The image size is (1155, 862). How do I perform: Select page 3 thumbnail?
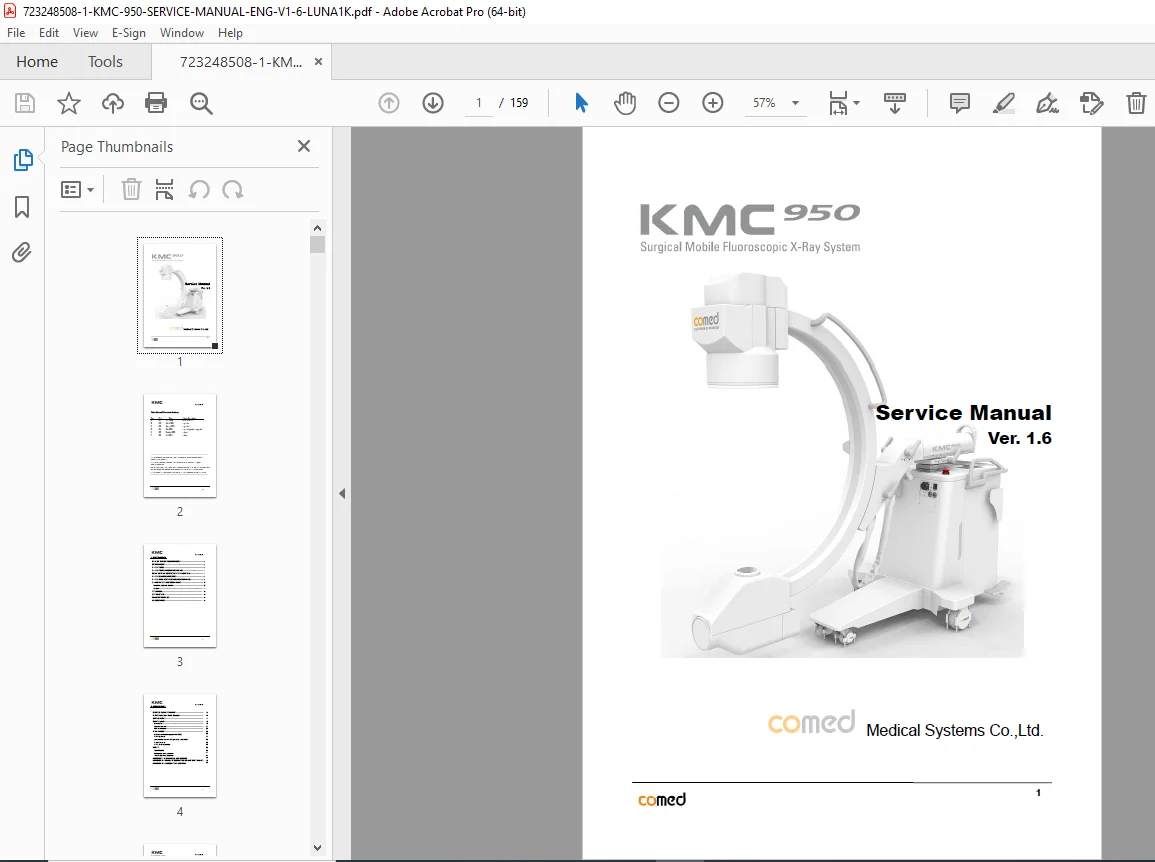pos(180,596)
